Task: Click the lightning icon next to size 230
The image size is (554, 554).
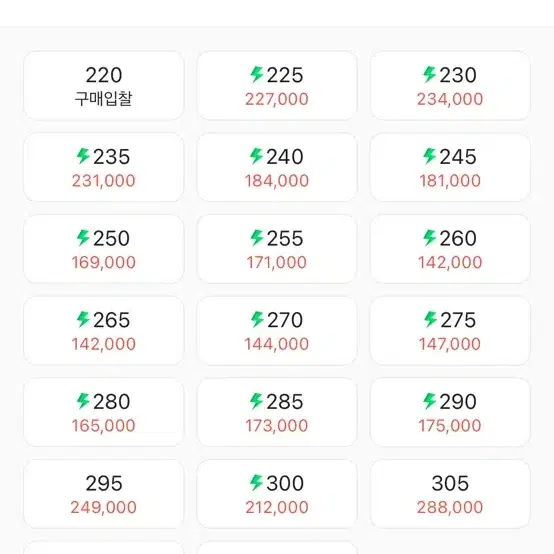Action: coord(430,75)
